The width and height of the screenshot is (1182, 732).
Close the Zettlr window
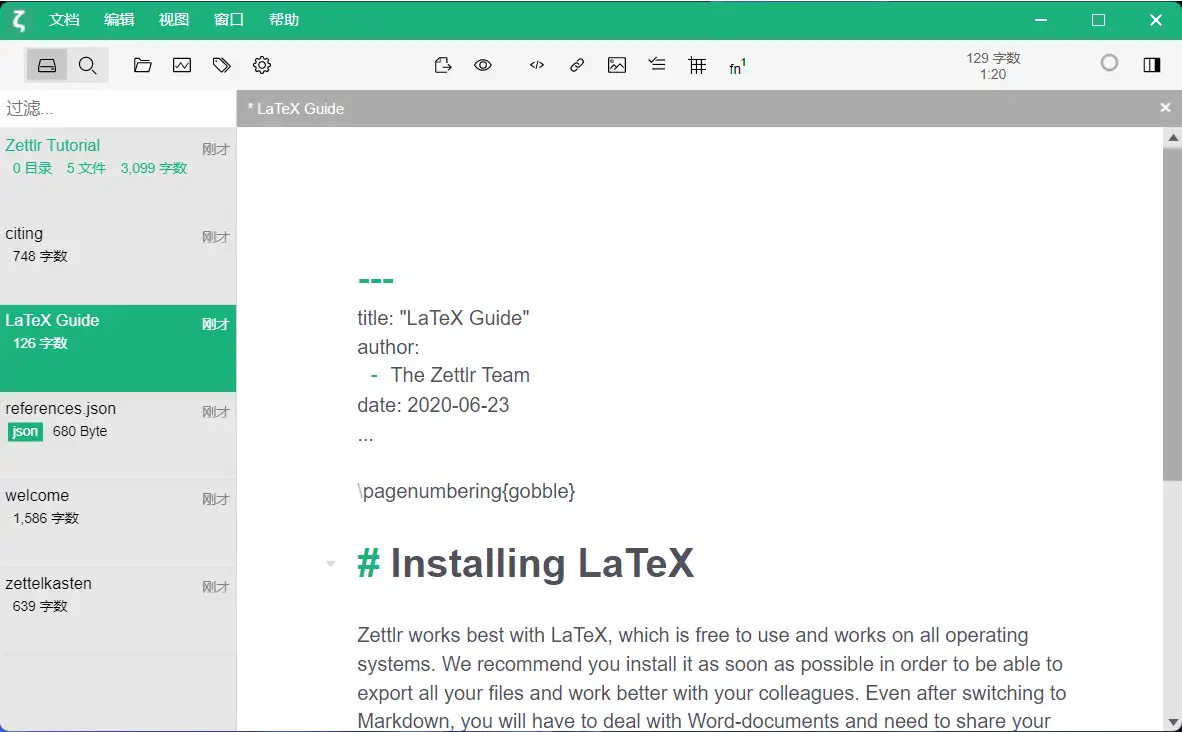[1156, 20]
